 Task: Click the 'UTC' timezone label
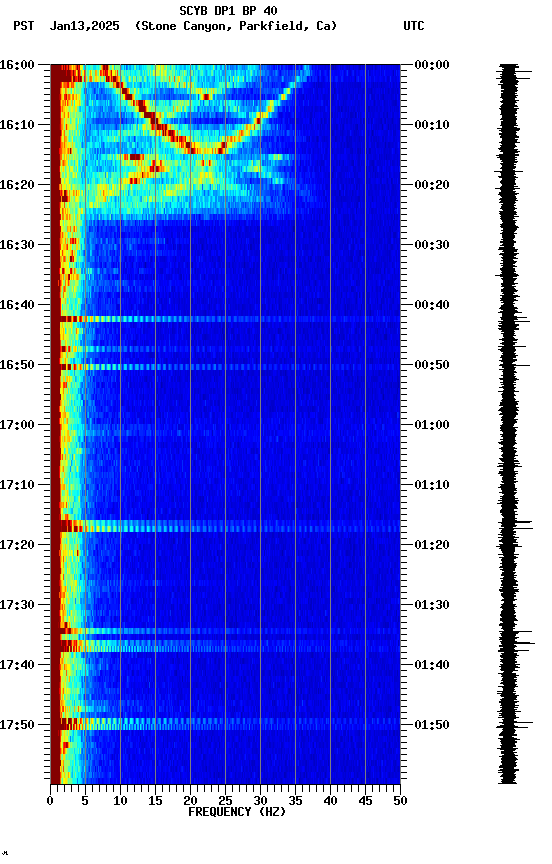click(x=414, y=26)
